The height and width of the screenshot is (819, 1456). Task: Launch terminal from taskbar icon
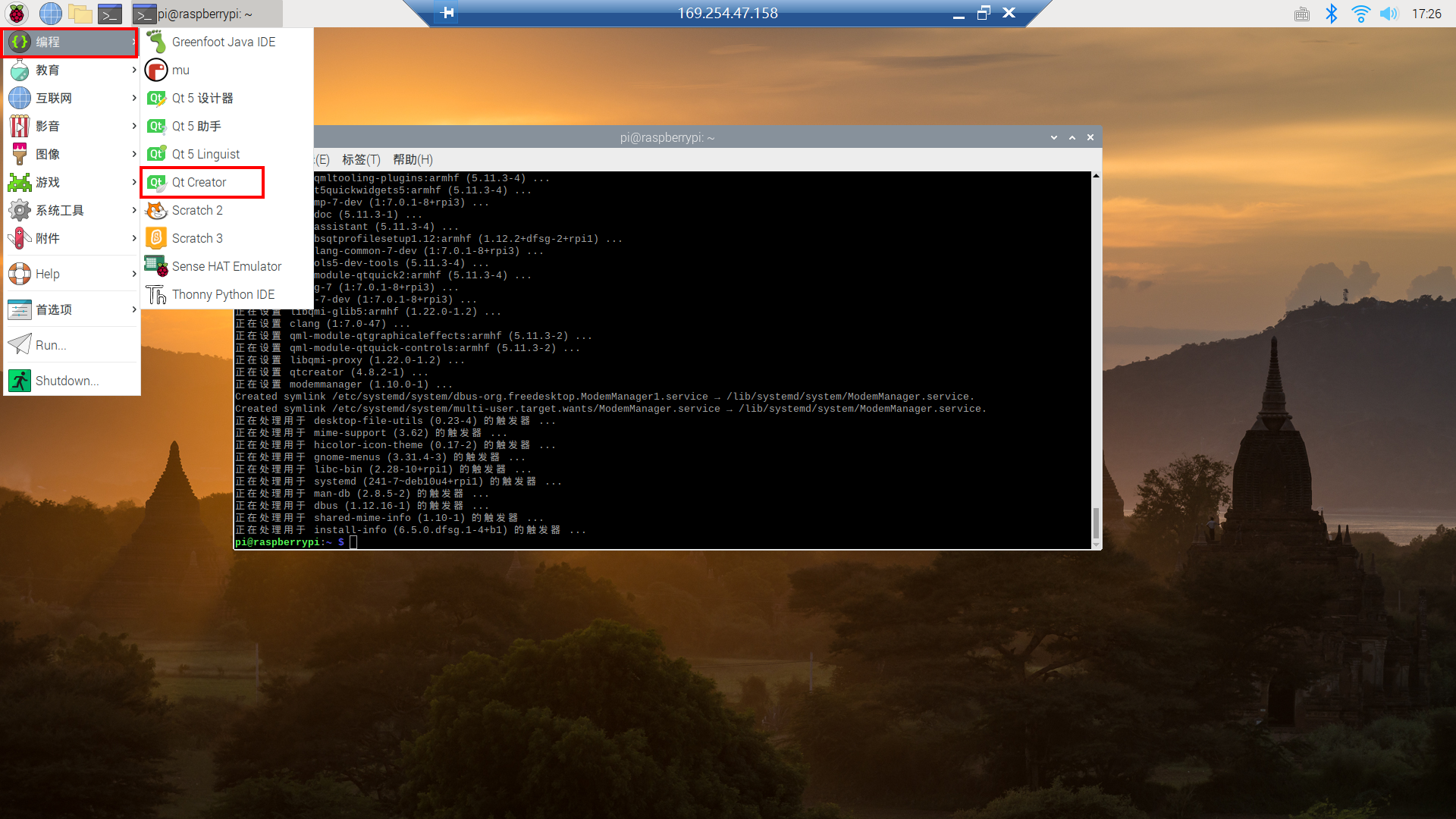[110, 13]
